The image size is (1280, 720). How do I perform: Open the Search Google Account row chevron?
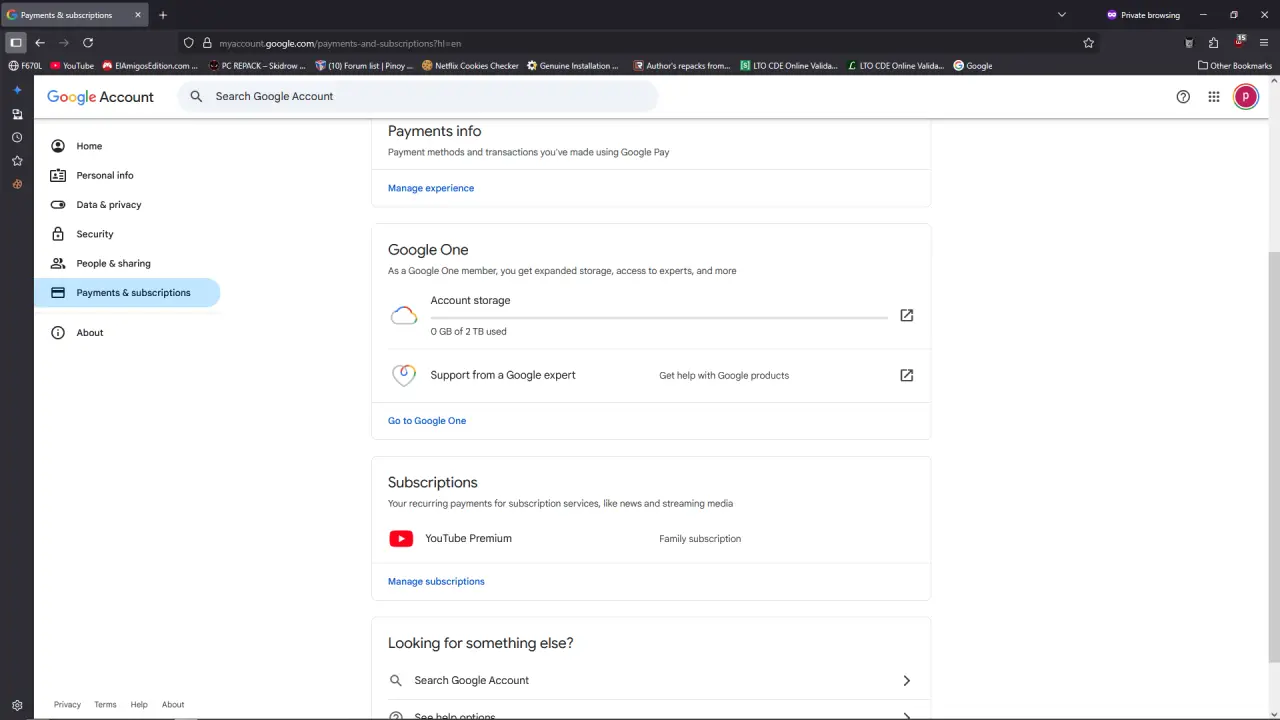click(907, 681)
